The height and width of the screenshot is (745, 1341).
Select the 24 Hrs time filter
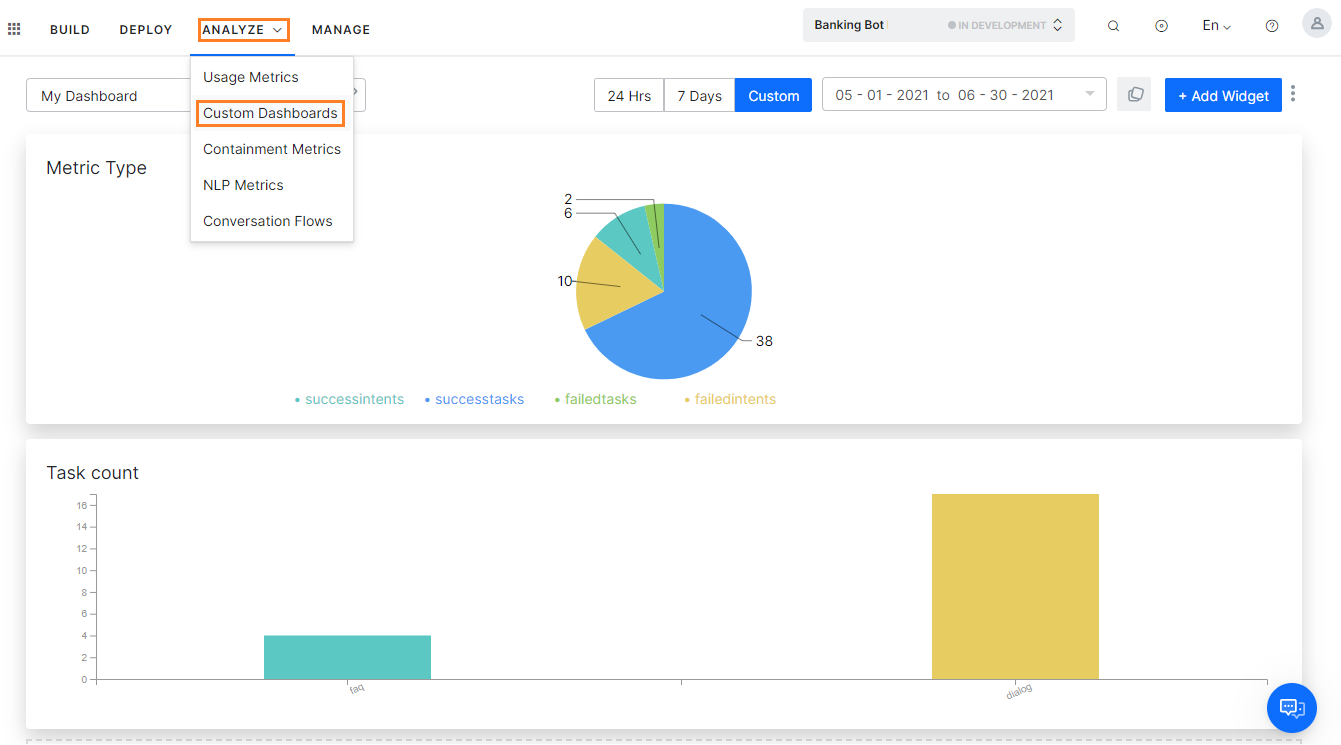coord(629,94)
